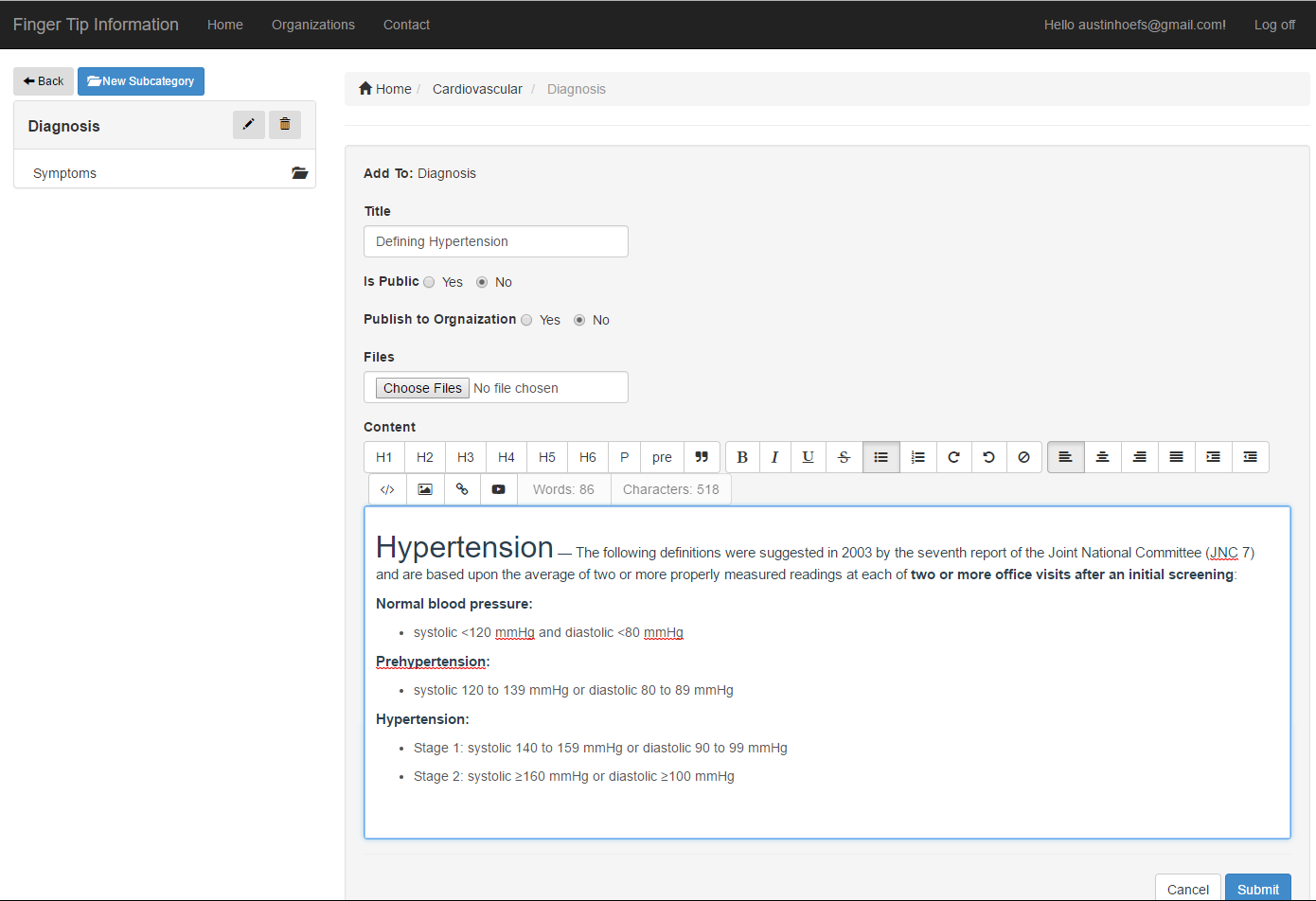Click the strikethrough formatting icon

(x=844, y=457)
